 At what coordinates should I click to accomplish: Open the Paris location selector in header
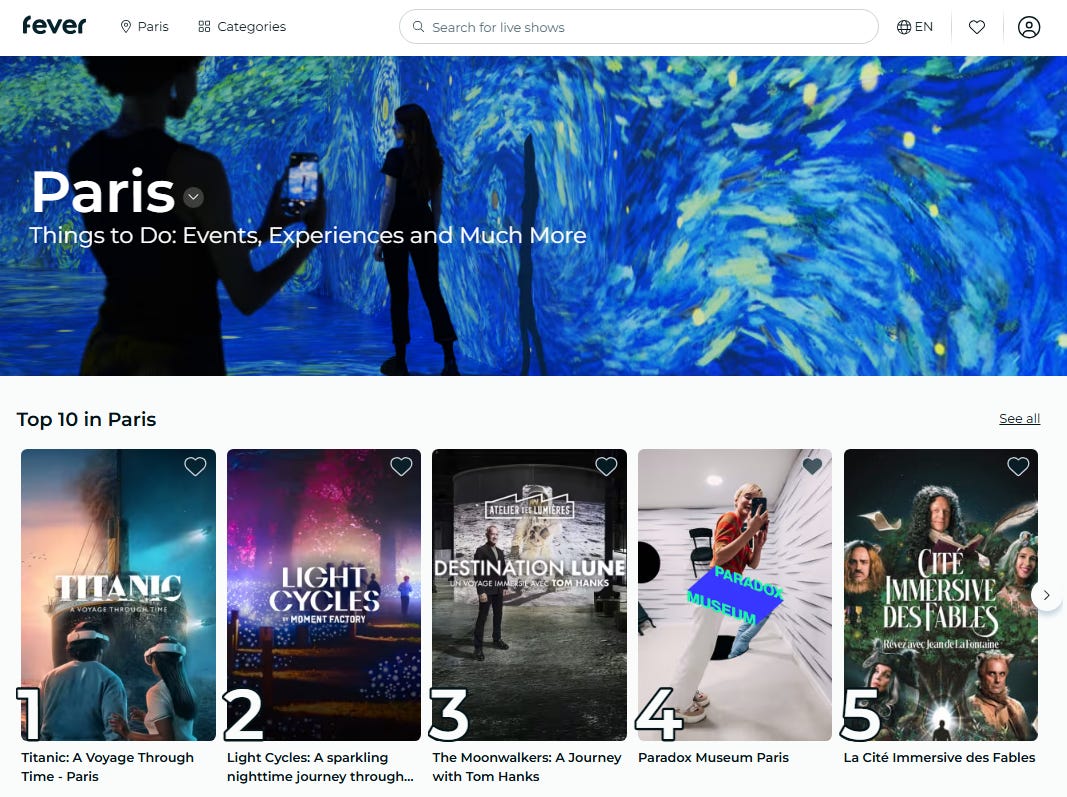coord(144,27)
